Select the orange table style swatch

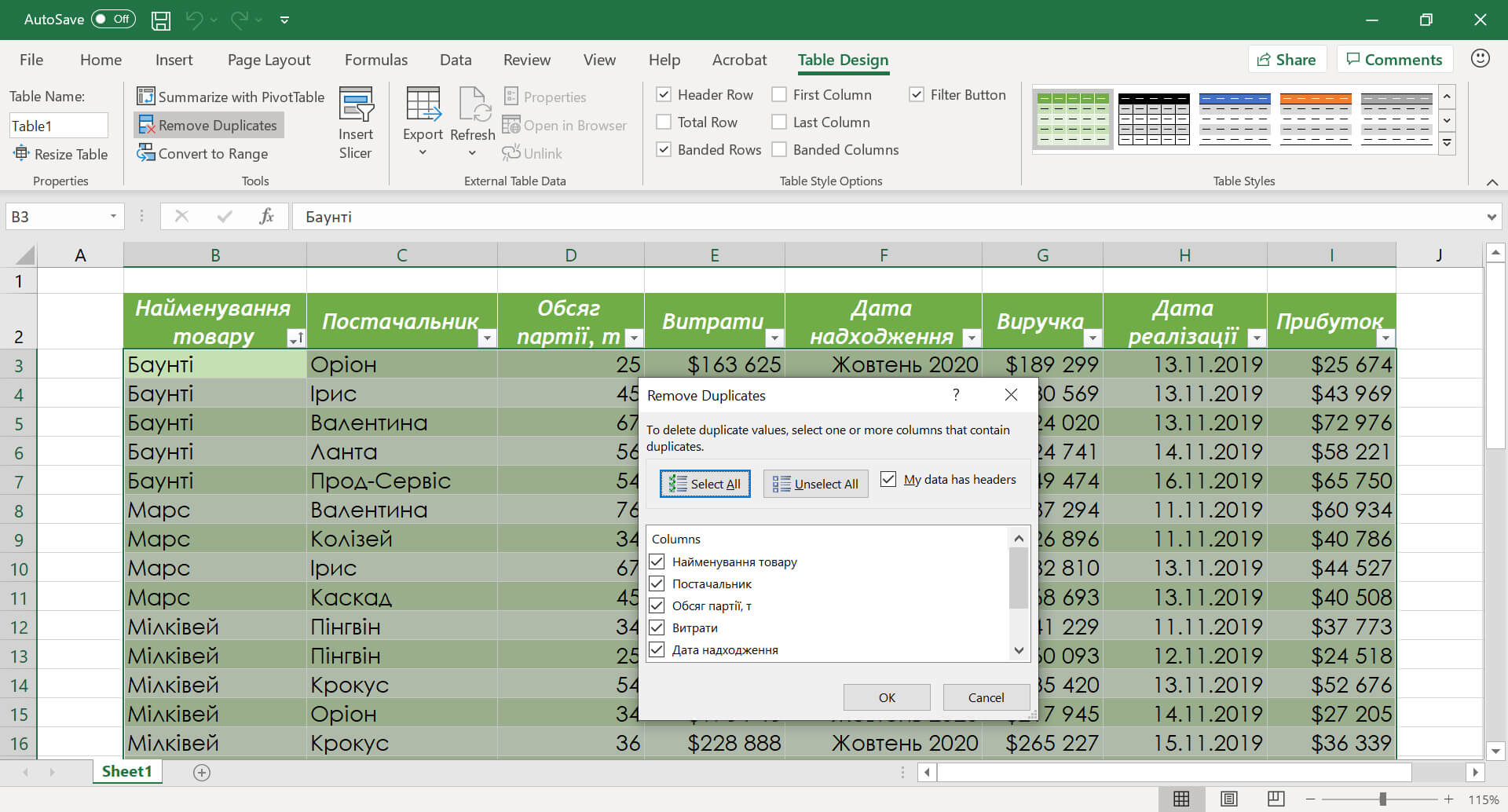1315,119
